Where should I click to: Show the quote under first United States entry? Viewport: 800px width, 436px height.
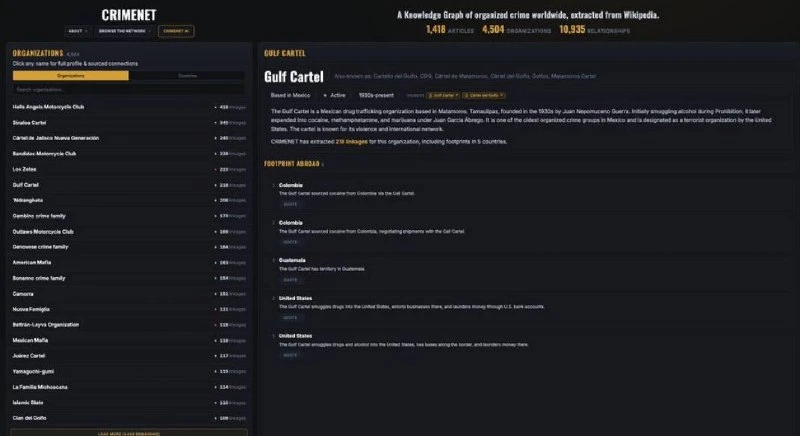(290, 317)
